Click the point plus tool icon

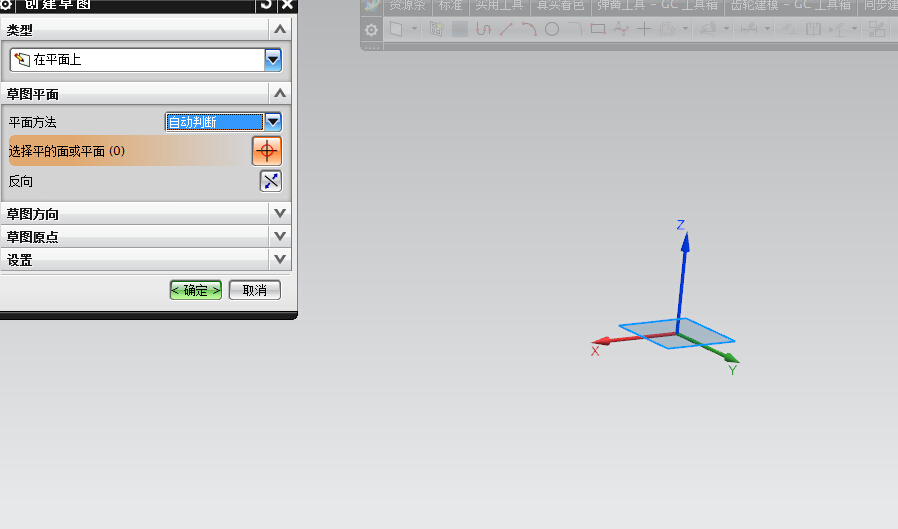tap(644, 29)
